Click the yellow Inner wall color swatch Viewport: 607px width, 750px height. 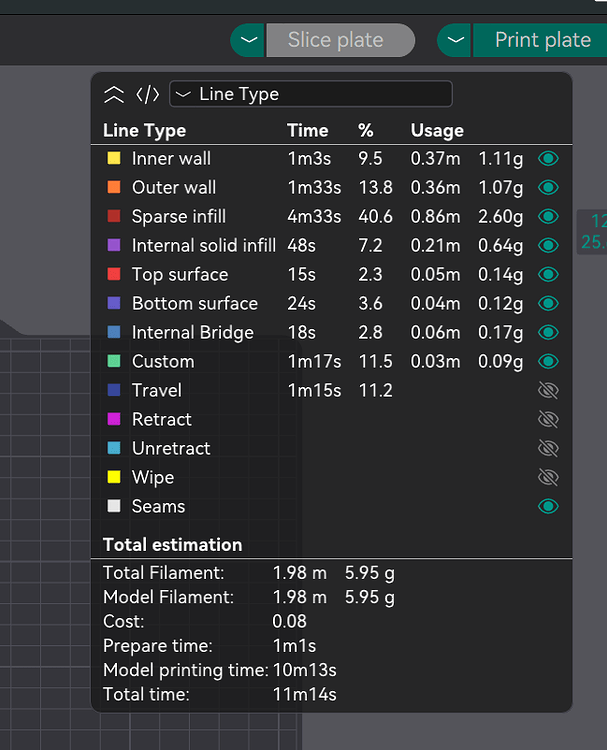pyautogui.click(x=114, y=158)
